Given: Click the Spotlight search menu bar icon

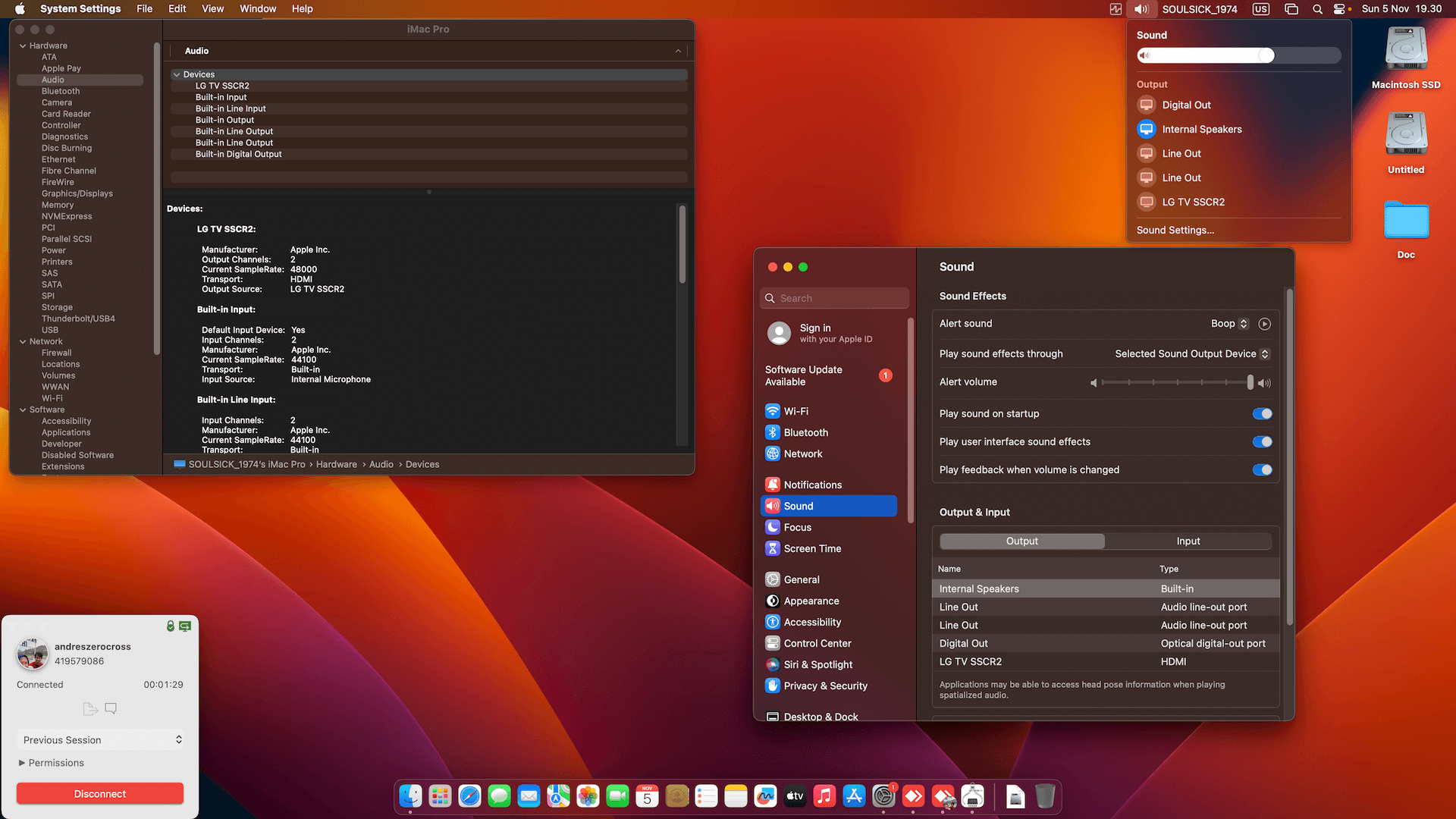Looking at the screenshot, I should 1318,9.
